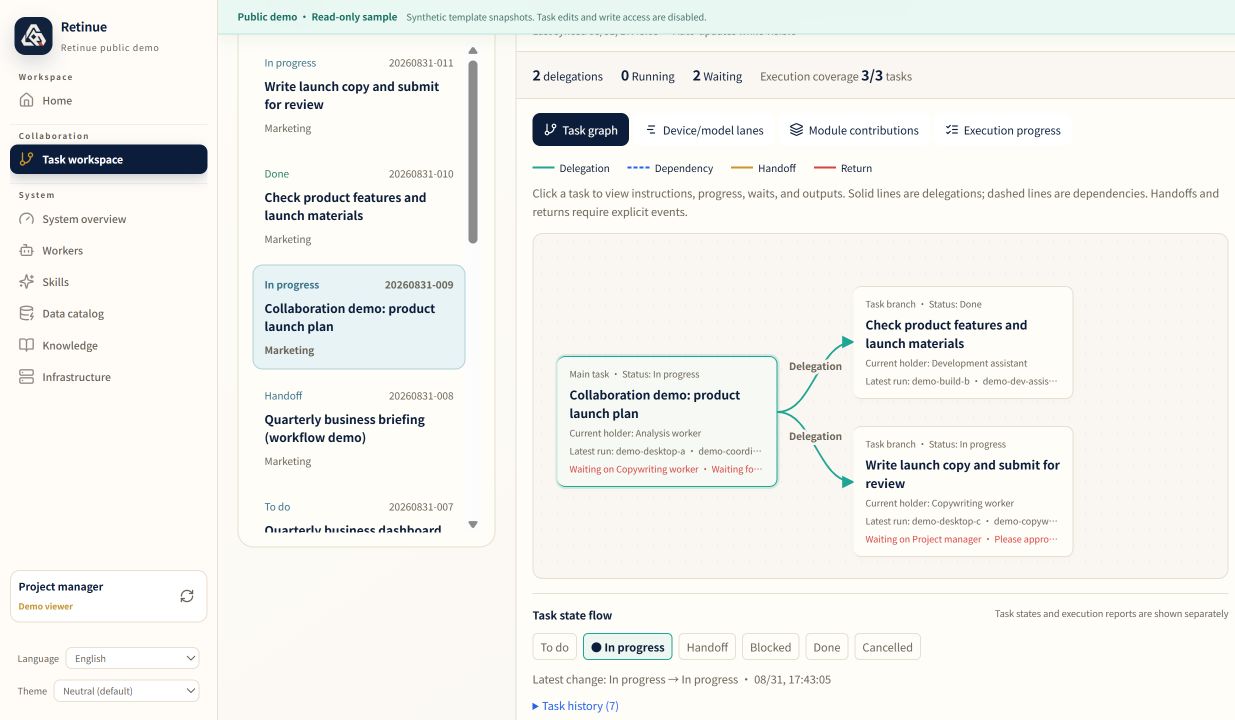Open task 20260831-011 Write launch copy
1235x720 pixels.
click(359, 95)
